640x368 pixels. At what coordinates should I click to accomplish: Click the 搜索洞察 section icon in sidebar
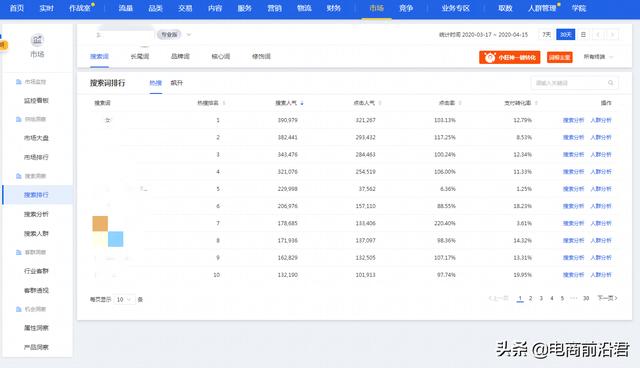(x=18, y=176)
